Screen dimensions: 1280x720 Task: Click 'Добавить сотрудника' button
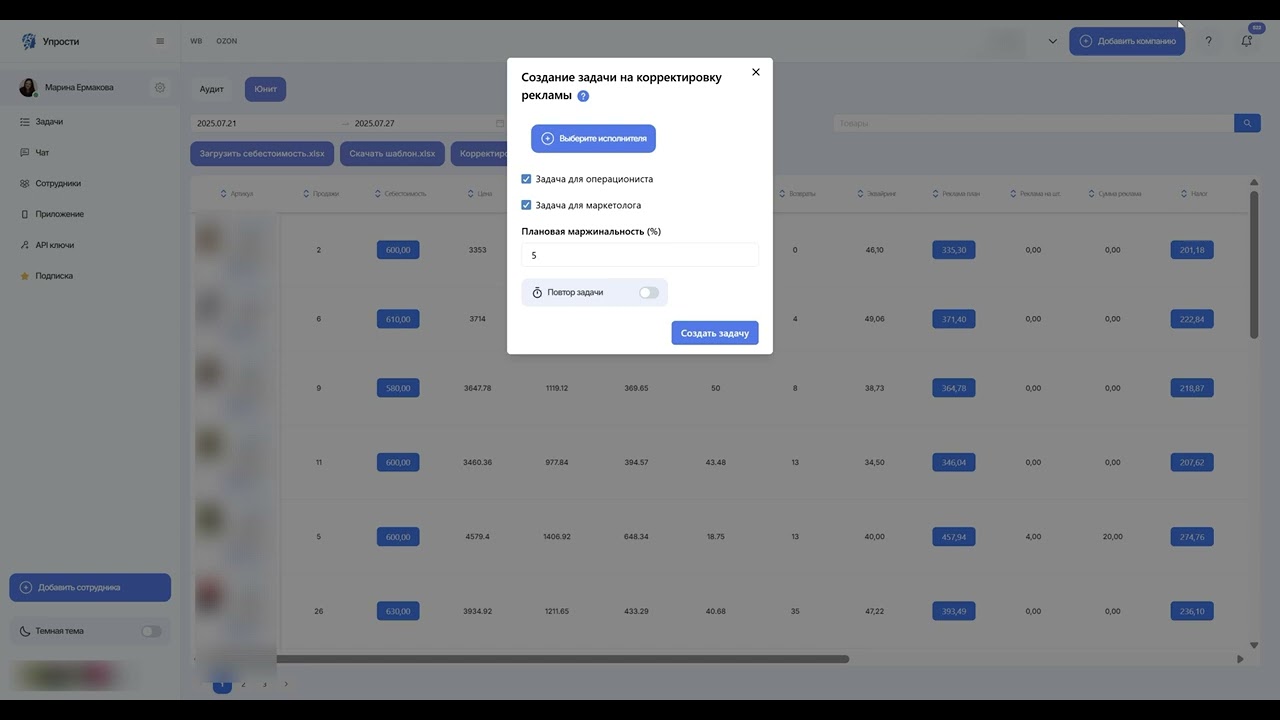point(90,588)
